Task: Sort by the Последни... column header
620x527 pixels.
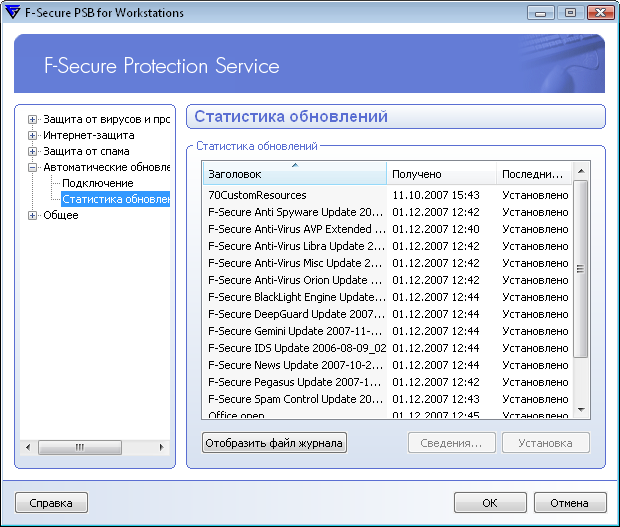Action: coord(534,174)
